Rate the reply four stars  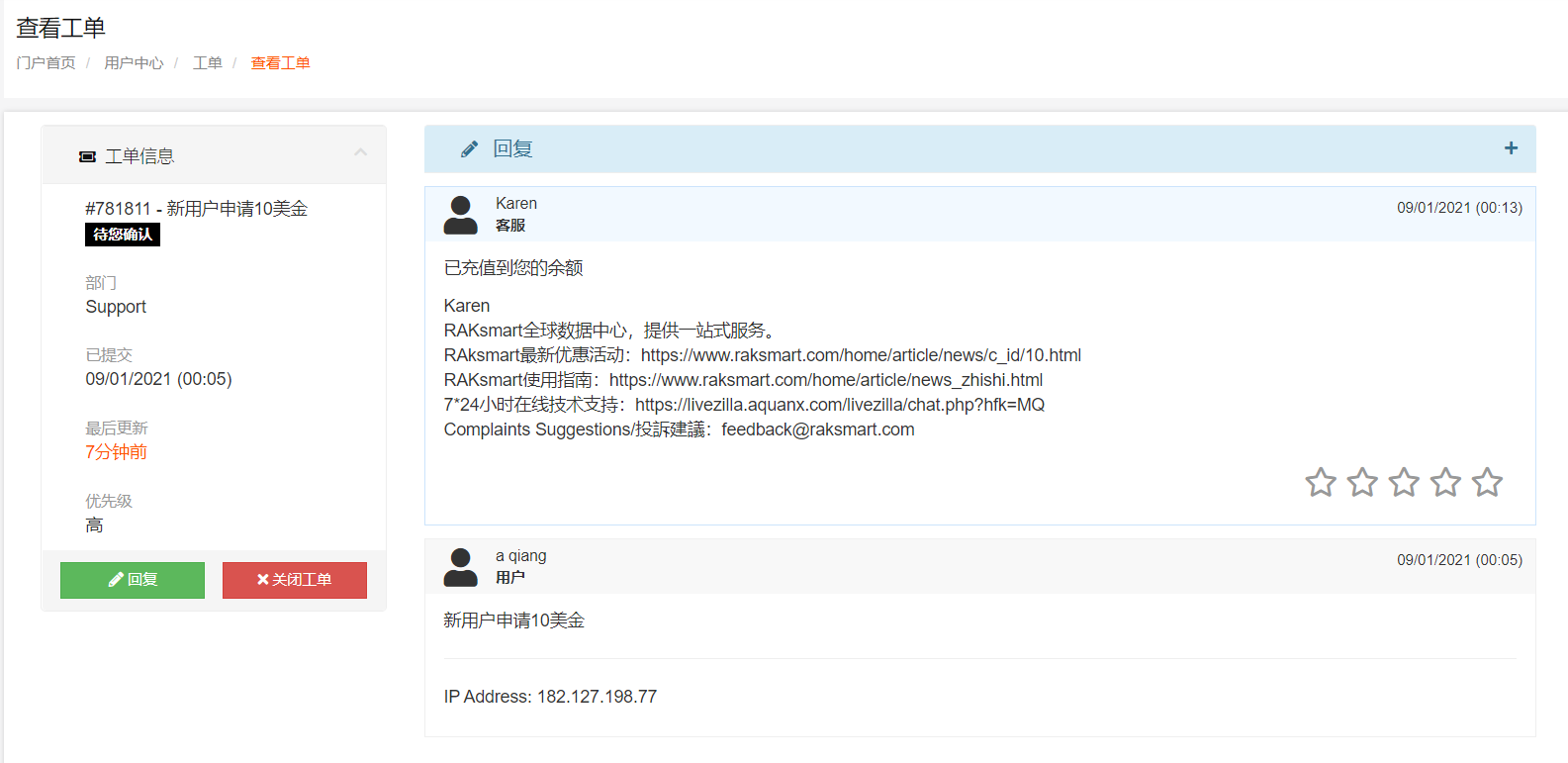click(1445, 483)
